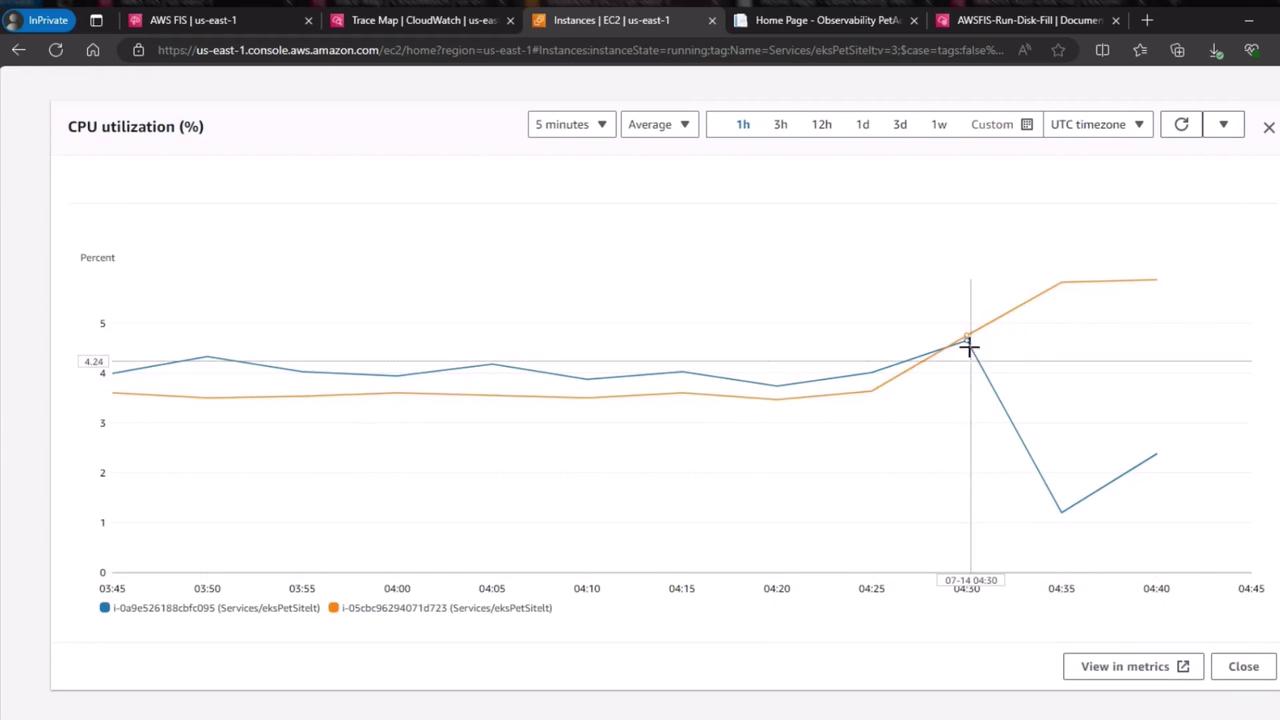
Task: Open the Favorites list icon
Action: [1140, 50]
